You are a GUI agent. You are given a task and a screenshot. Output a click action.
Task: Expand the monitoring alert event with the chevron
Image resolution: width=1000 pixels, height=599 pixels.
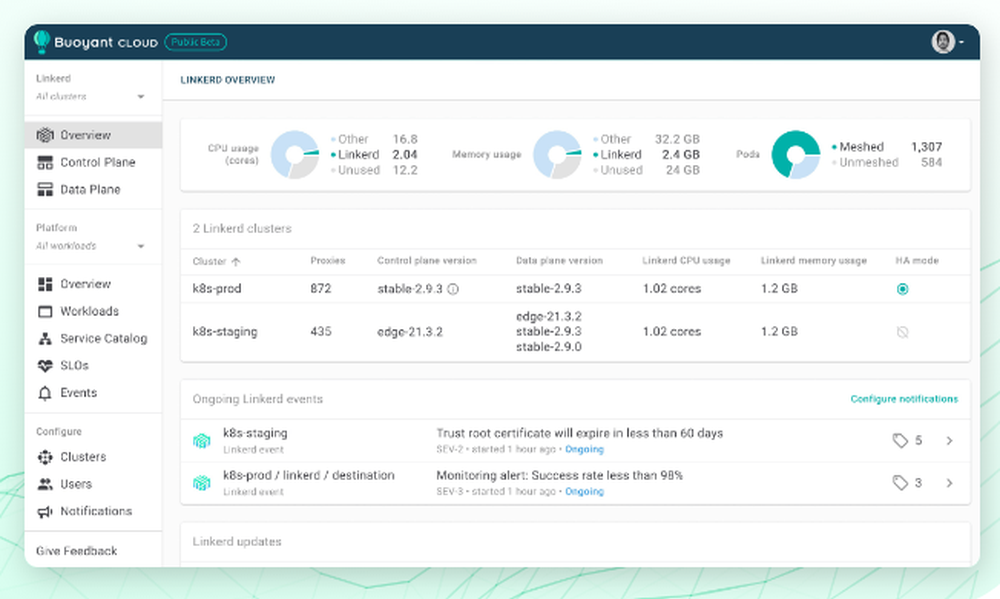point(949,482)
